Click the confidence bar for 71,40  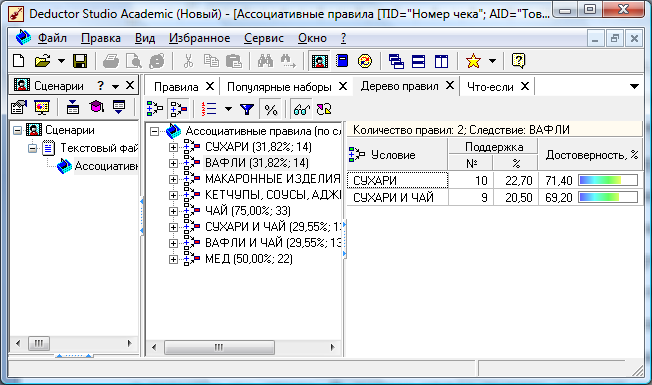point(608,180)
